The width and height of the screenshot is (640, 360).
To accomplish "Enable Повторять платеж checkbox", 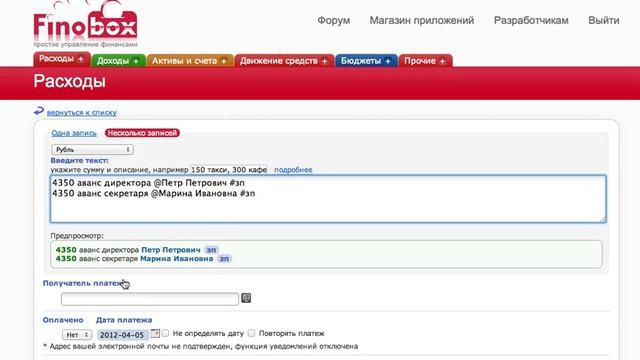I will tap(251, 333).
